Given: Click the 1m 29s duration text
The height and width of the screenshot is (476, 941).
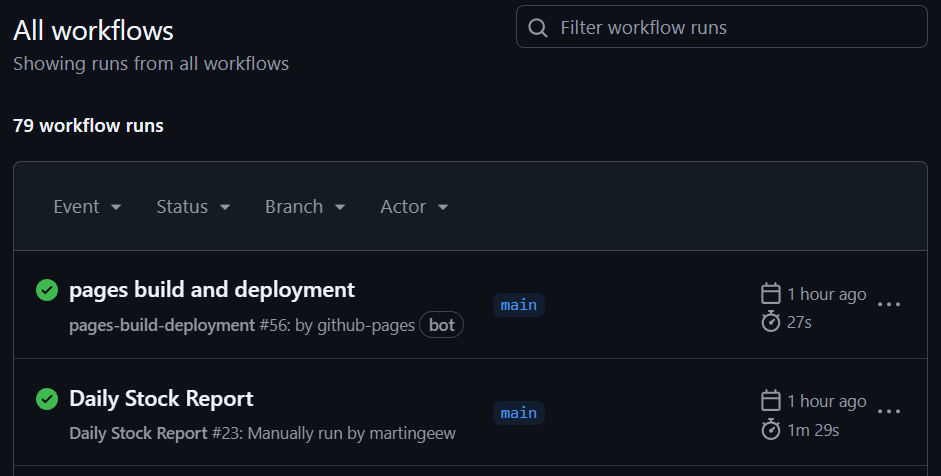Looking at the screenshot, I should 813,430.
